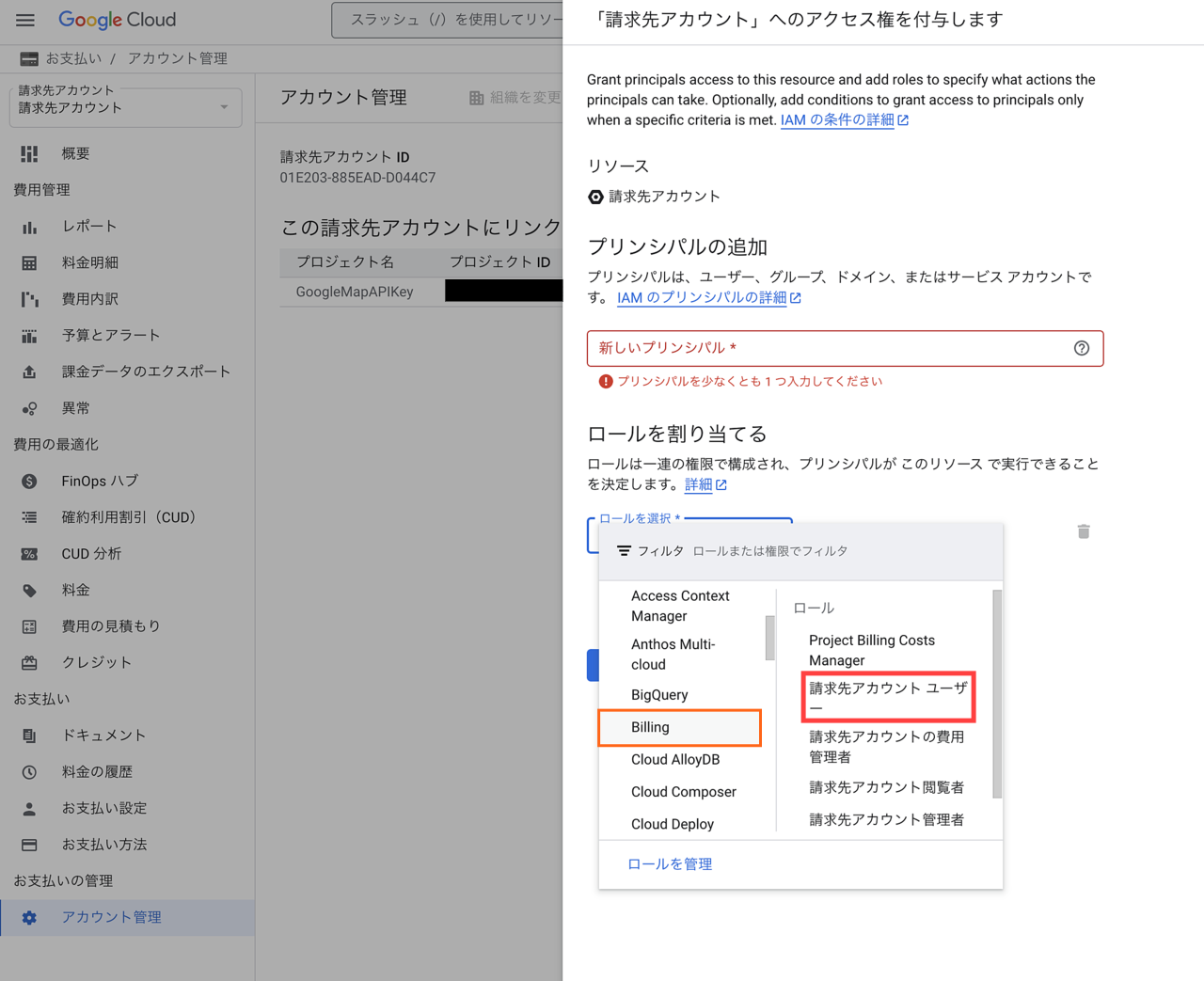Choose 請求先アカウント ユーザー role
The height and width of the screenshot is (981, 1204).
tap(888, 698)
